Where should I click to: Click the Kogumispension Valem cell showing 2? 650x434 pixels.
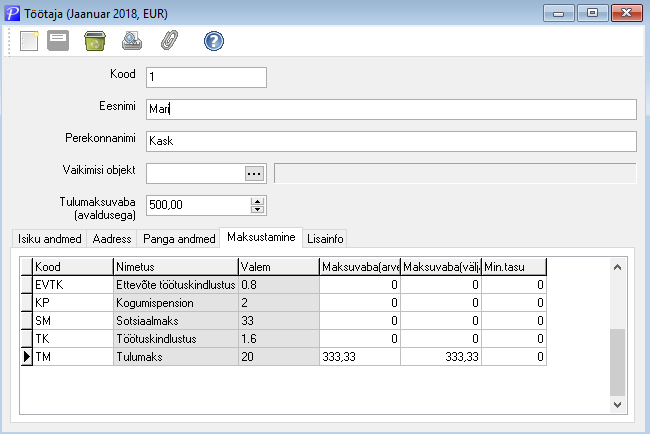click(x=279, y=303)
